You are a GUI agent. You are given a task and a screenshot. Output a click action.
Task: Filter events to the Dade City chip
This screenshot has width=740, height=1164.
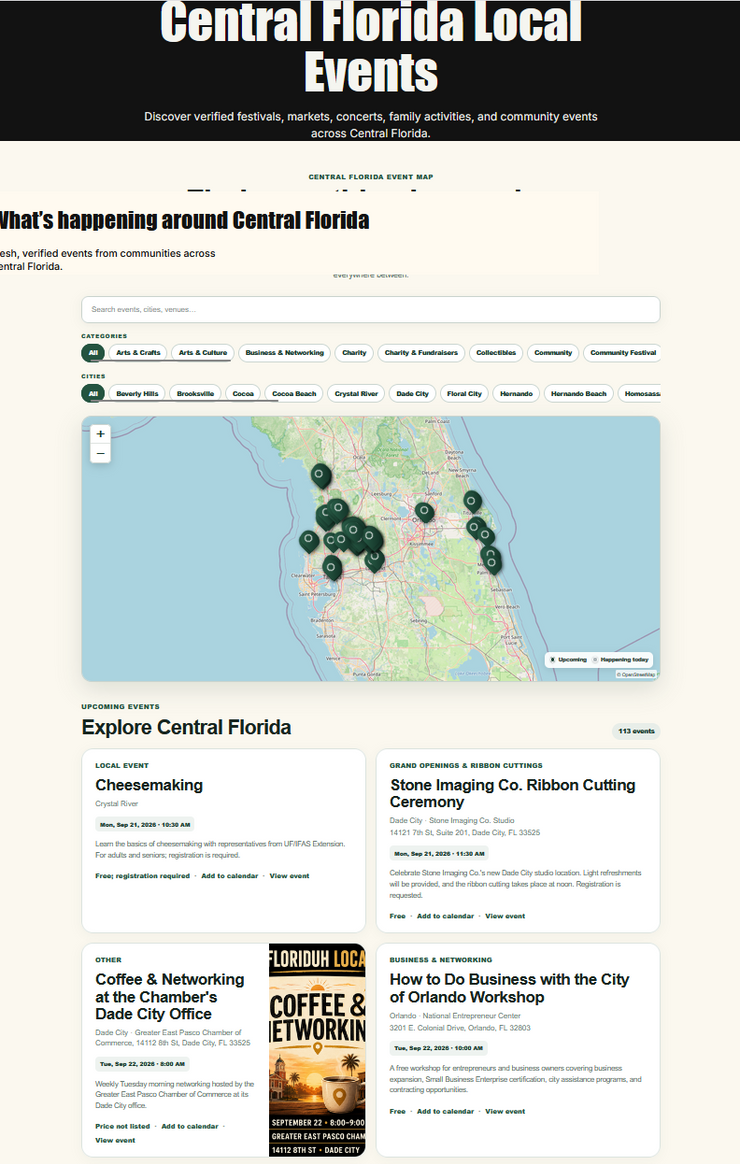click(x=412, y=393)
